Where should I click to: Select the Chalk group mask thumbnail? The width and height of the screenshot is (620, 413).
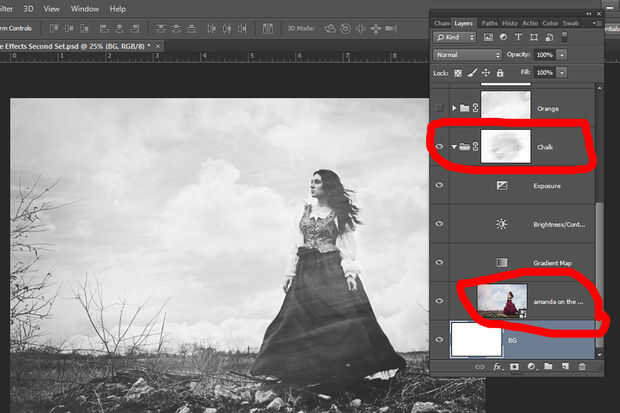[505, 146]
